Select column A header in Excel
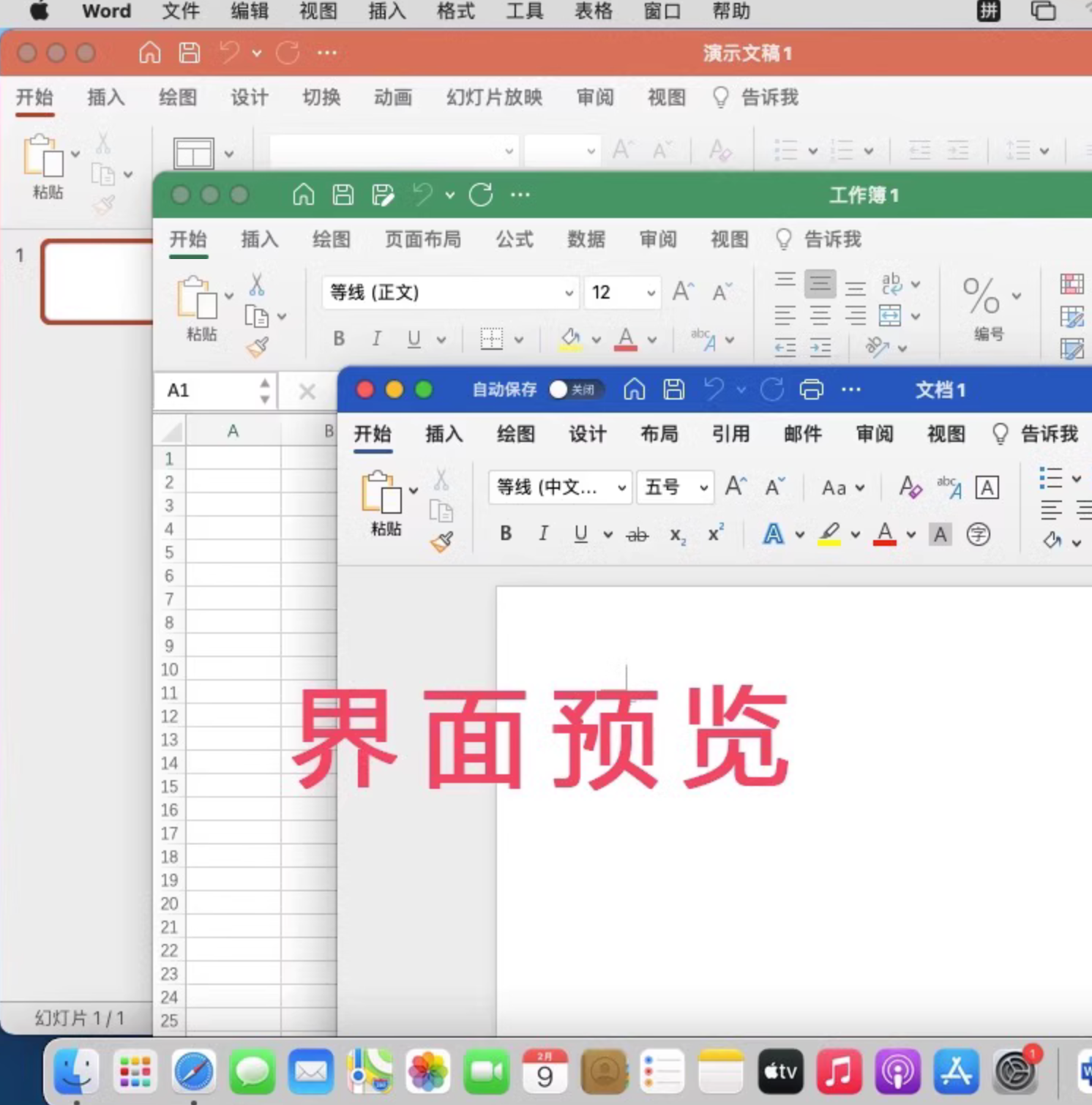 point(233,432)
